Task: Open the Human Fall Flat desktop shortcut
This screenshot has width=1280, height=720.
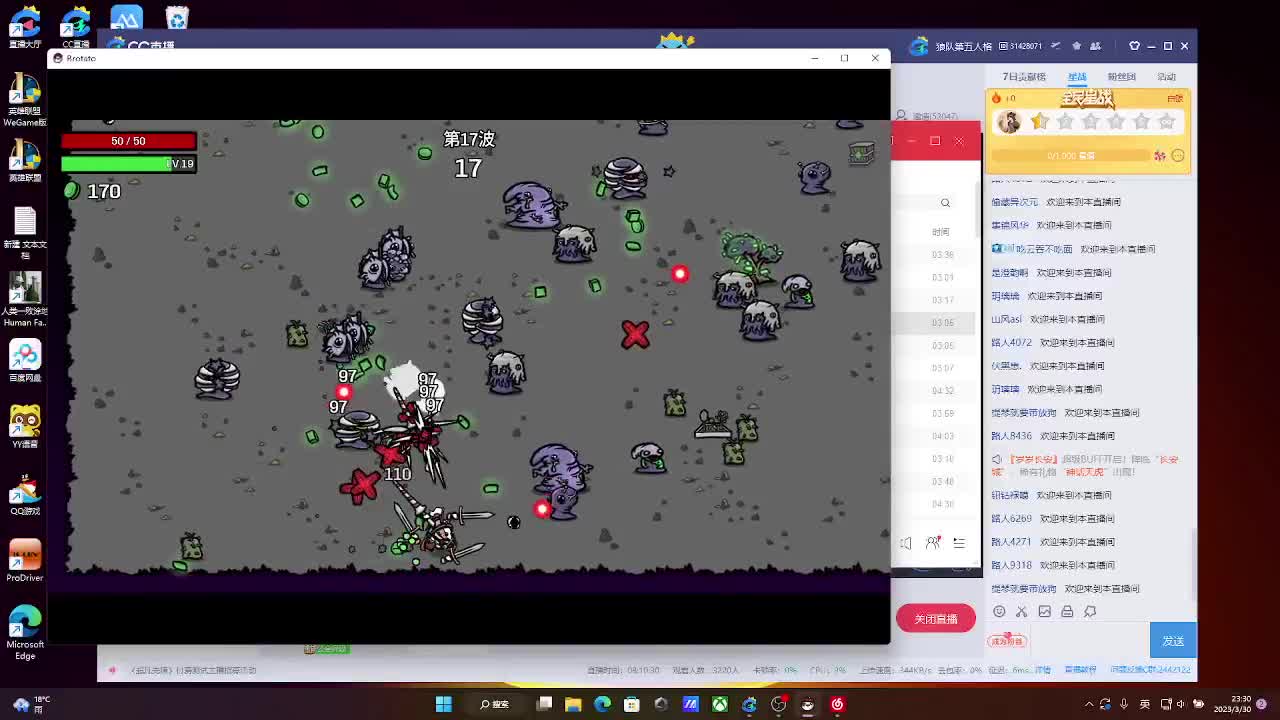Action: [x=25, y=299]
